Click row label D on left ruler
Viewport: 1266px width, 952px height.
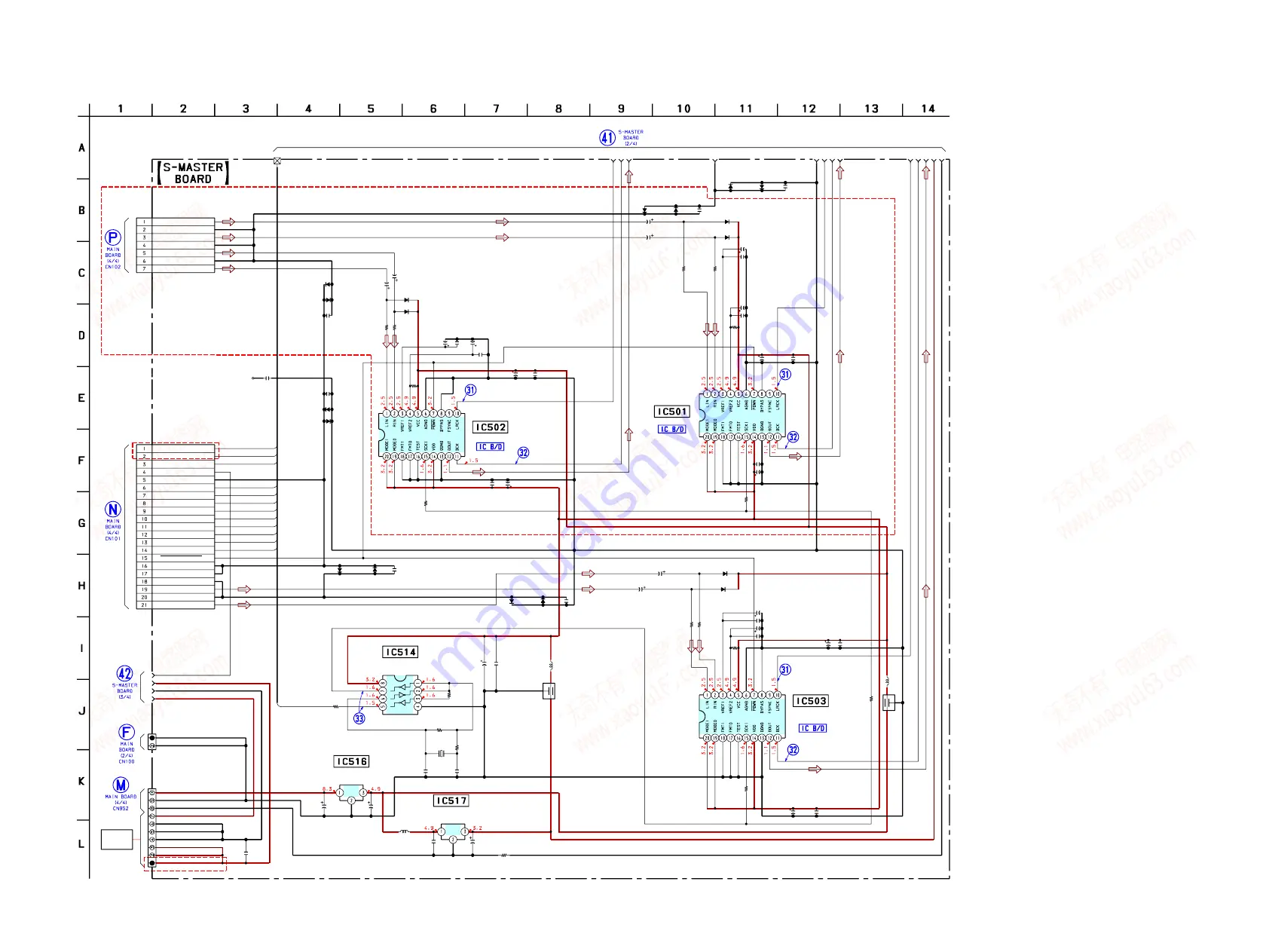tap(82, 335)
